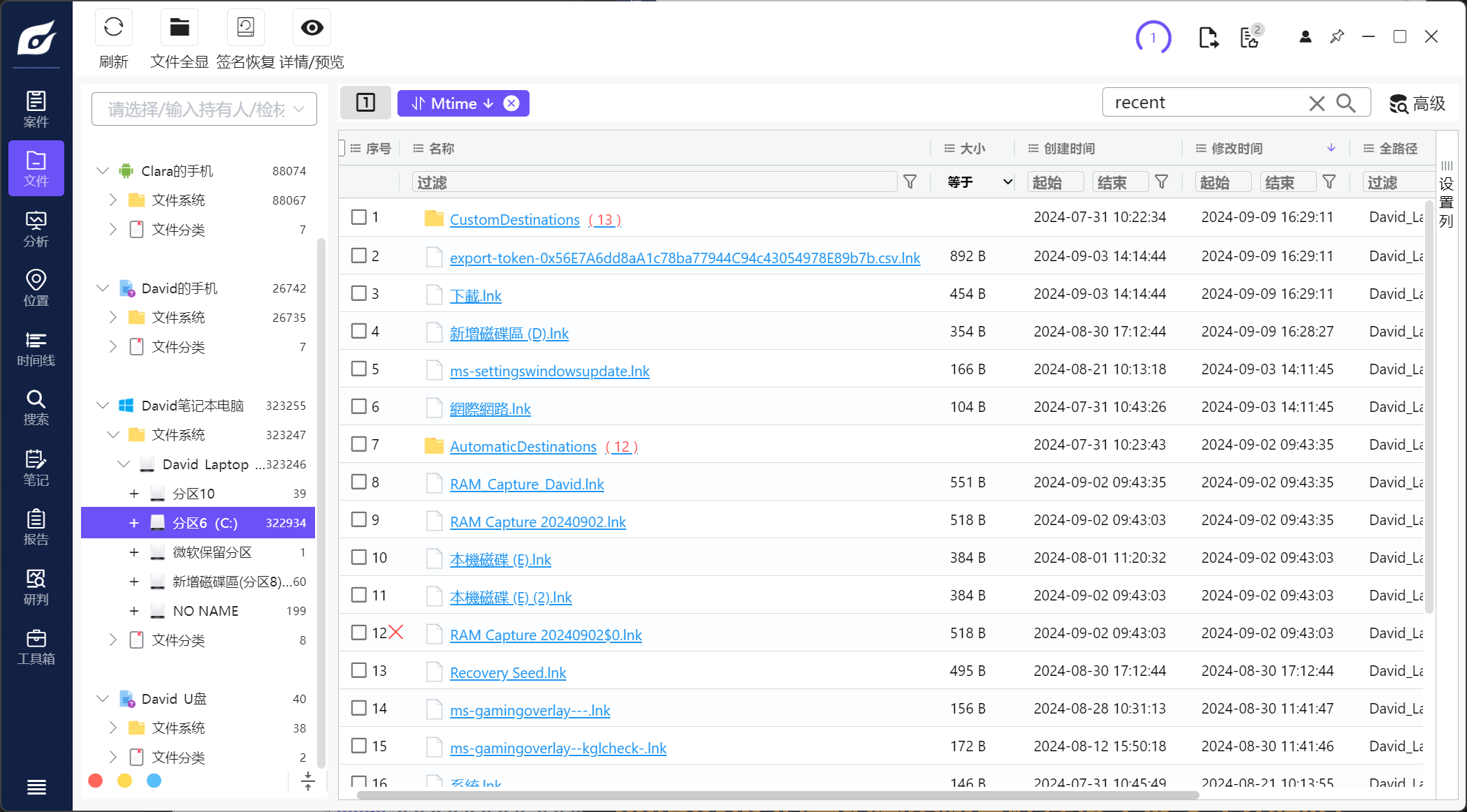Switch to the 分析 analysis tab in sidebar
This screenshot has width=1467, height=812.
(x=36, y=229)
